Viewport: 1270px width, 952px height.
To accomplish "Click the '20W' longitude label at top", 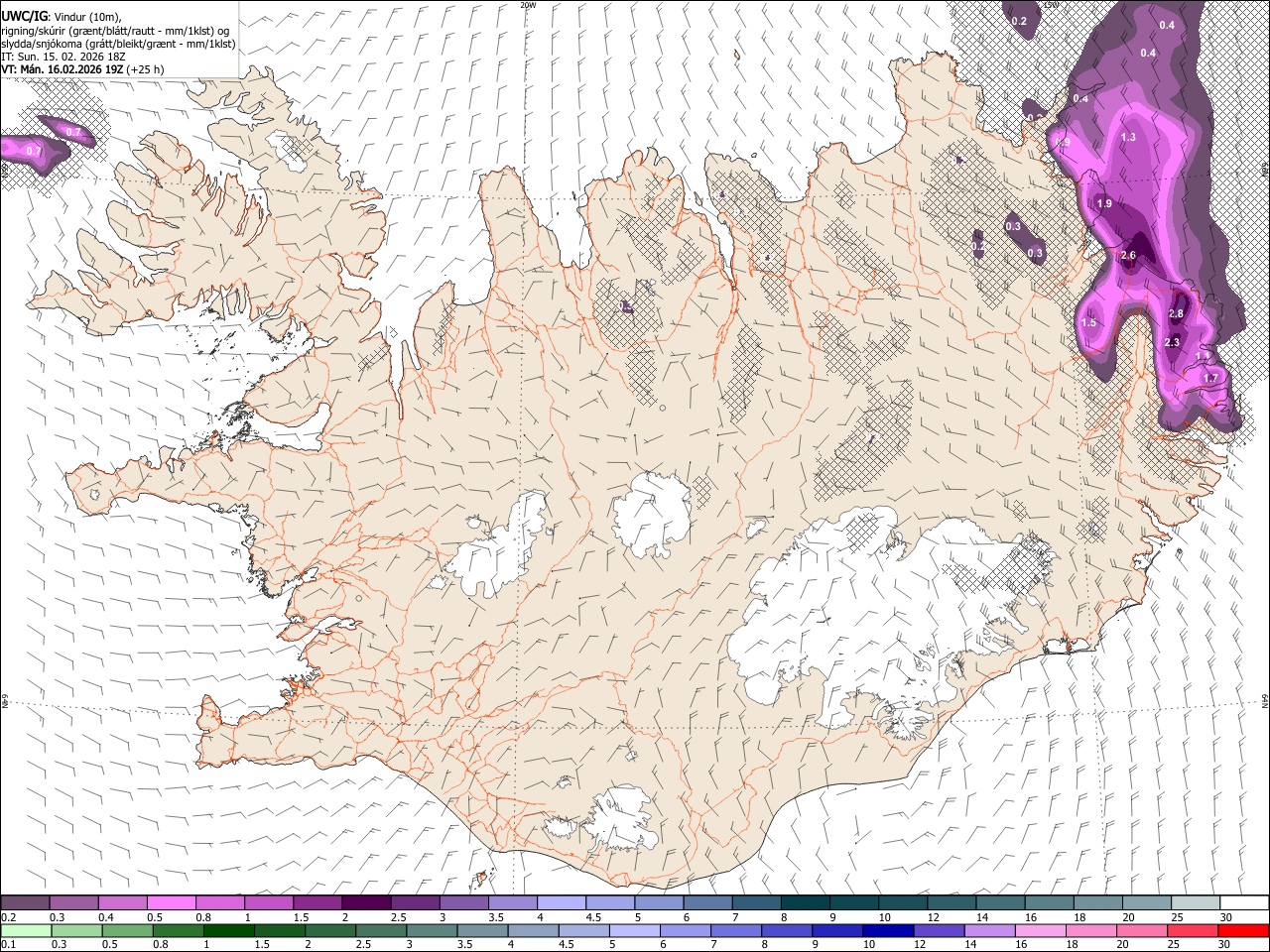I will [528, 5].
